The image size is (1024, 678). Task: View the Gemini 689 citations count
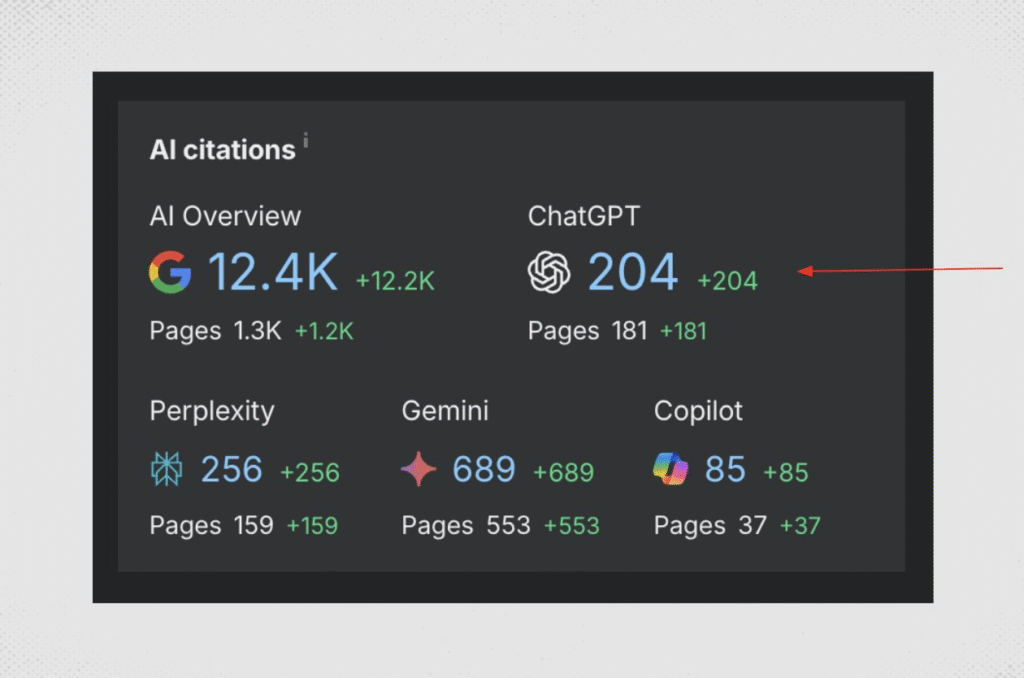pos(484,469)
